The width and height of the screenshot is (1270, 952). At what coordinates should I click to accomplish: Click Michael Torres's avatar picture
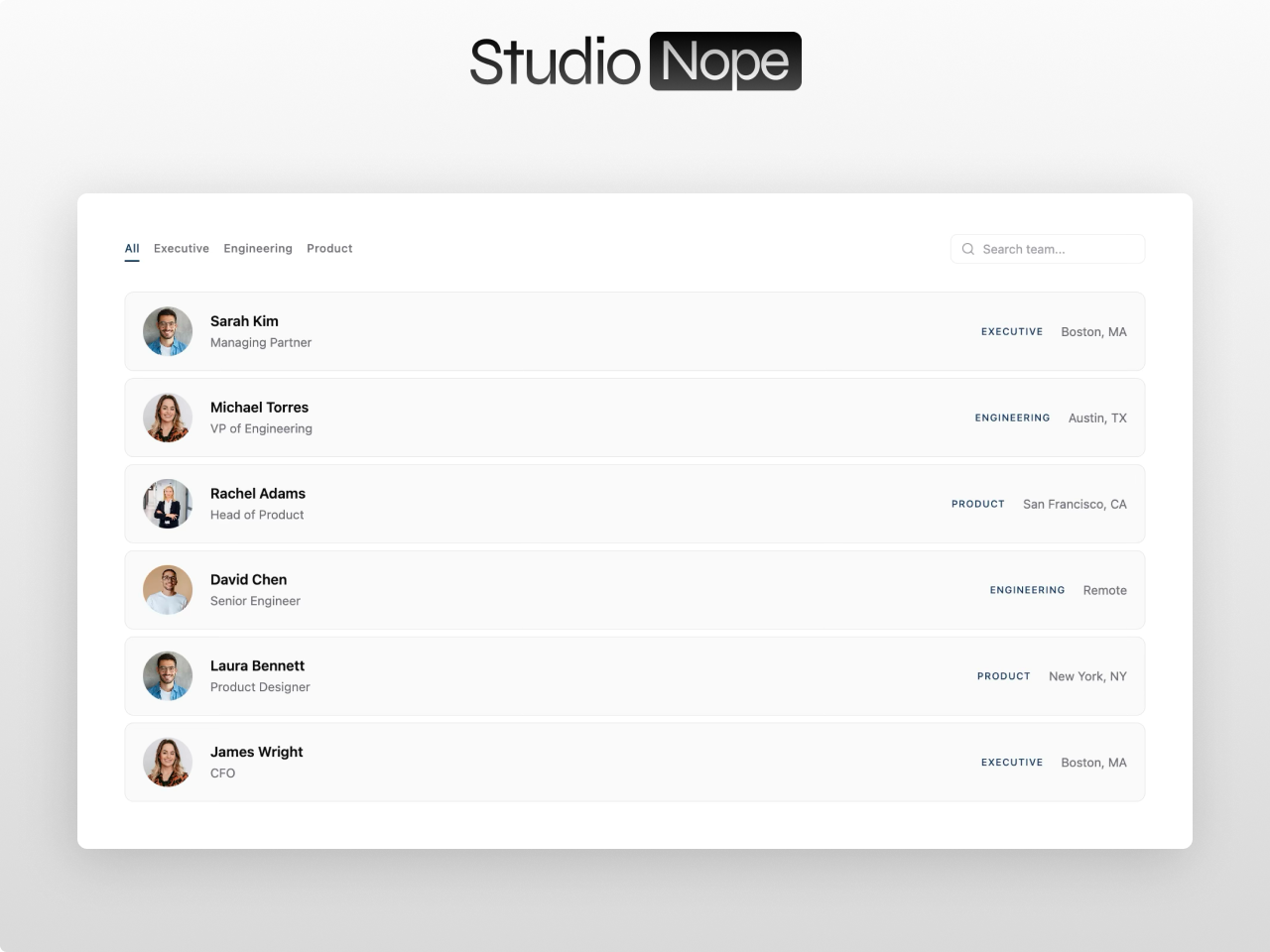pyautogui.click(x=168, y=417)
